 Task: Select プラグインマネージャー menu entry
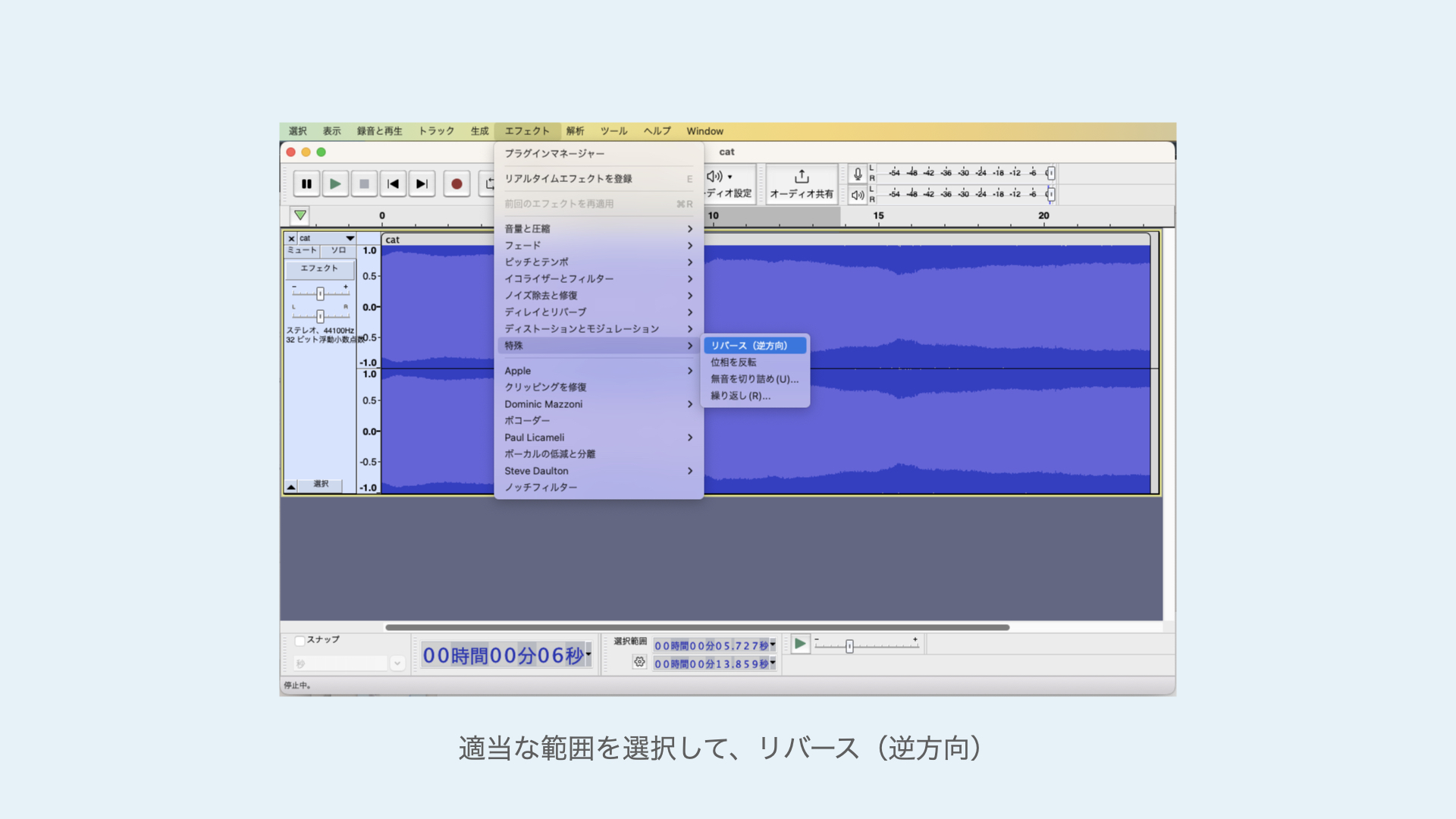click(x=554, y=153)
